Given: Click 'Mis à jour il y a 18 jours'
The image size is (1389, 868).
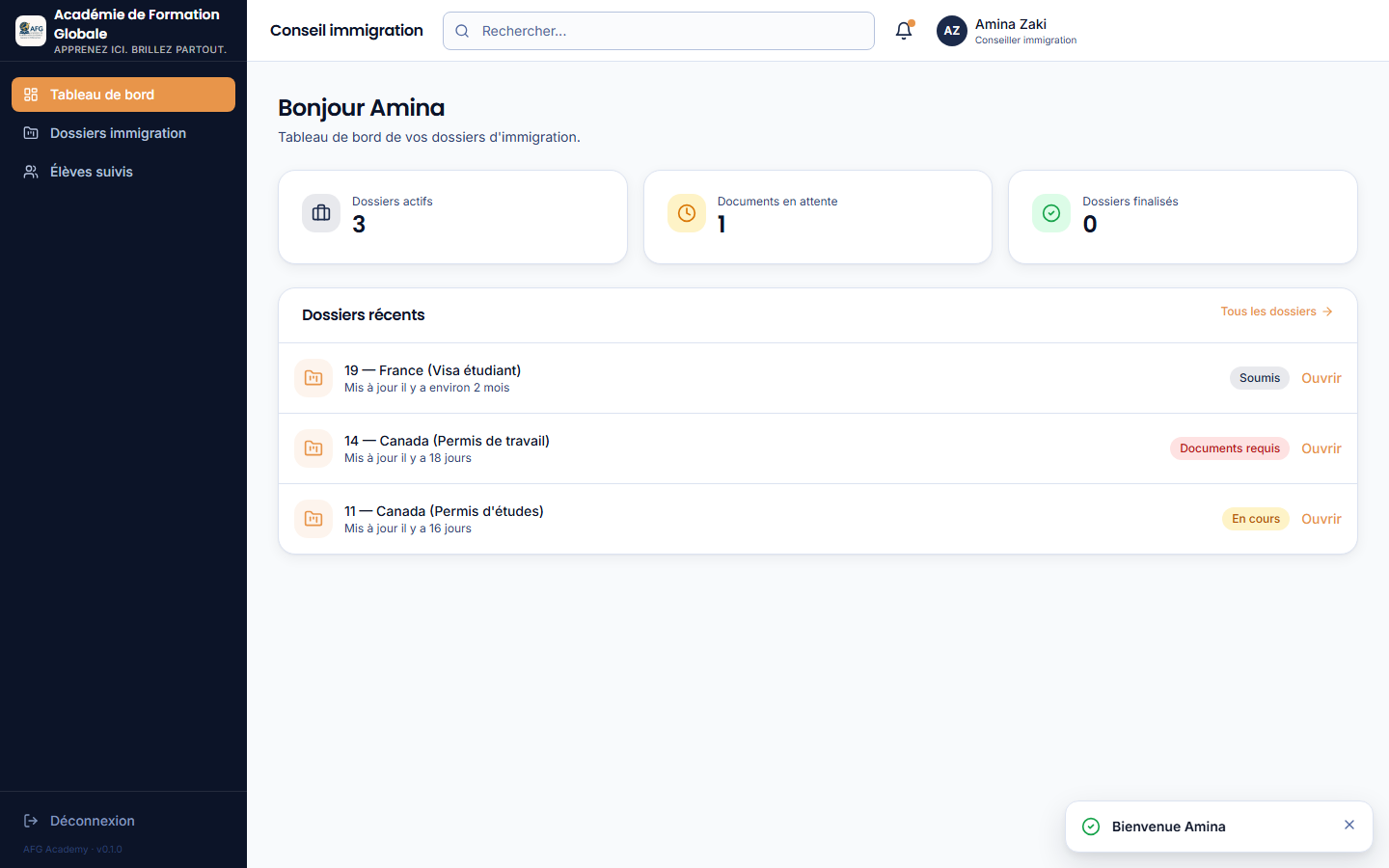Looking at the screenshot, I should 408,458.
